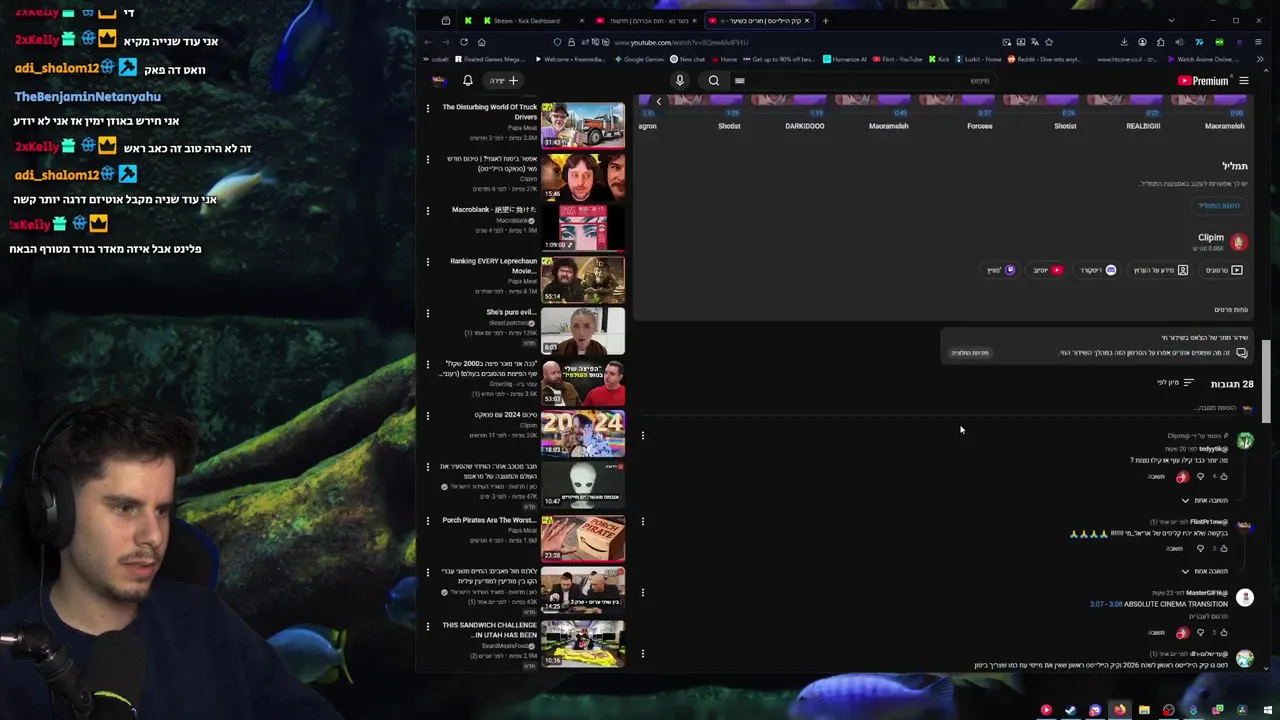
Task: Open the comments sort-by menu
Action: (1175, 383)
